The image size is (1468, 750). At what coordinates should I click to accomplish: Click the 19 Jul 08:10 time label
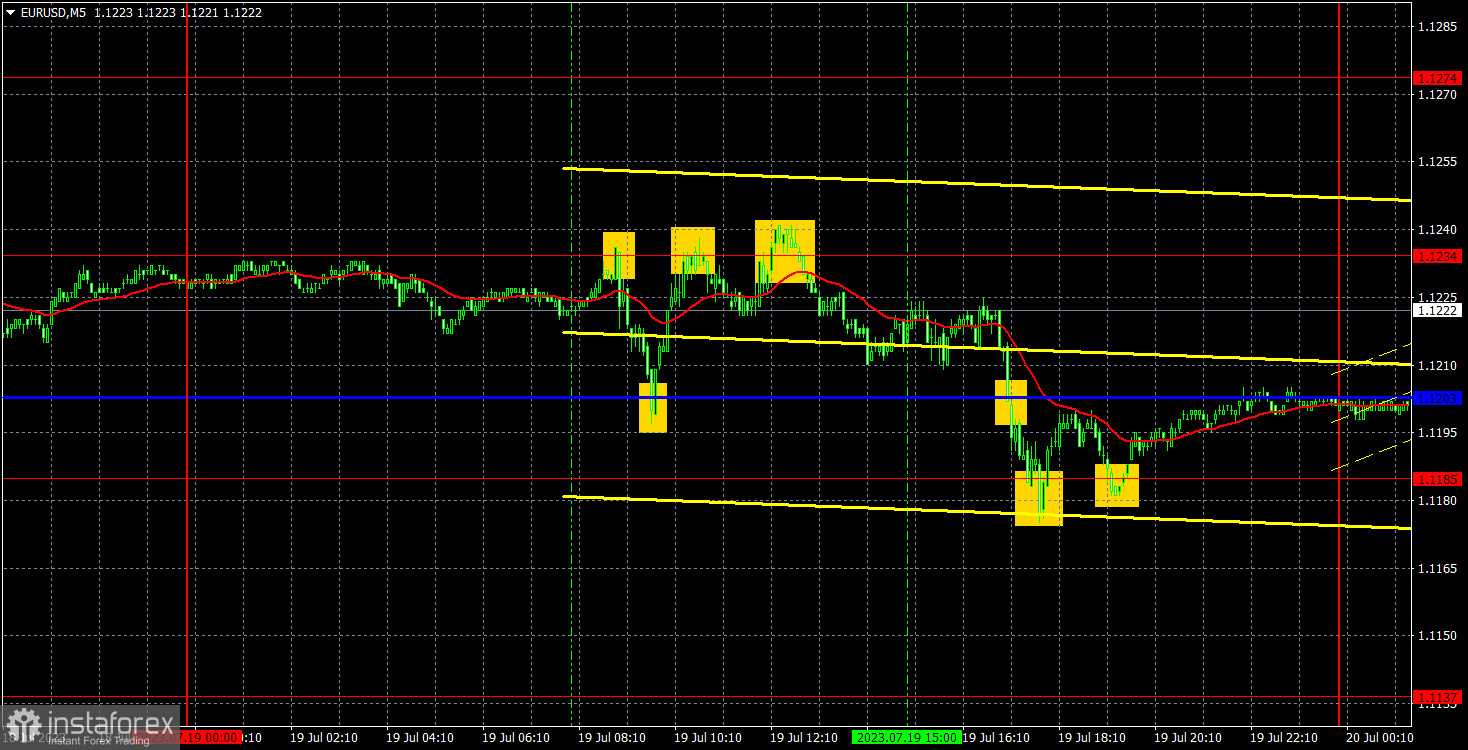coord(612,737)
